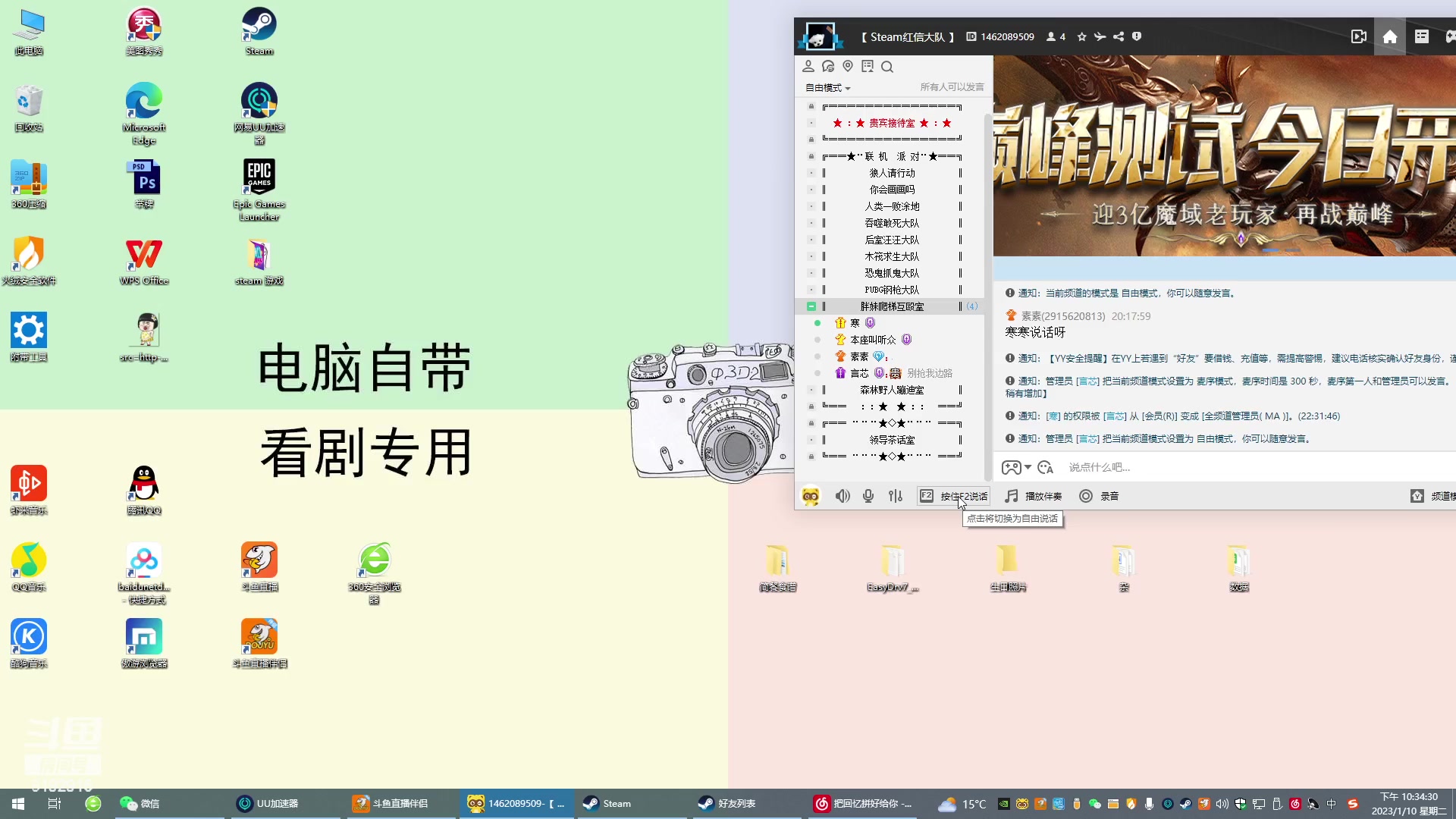The width and height of the screenshot is (1456, 819).
Task: Open the 斗鱼直播伴侣 desktop shortcut
Action: point(259,644)
